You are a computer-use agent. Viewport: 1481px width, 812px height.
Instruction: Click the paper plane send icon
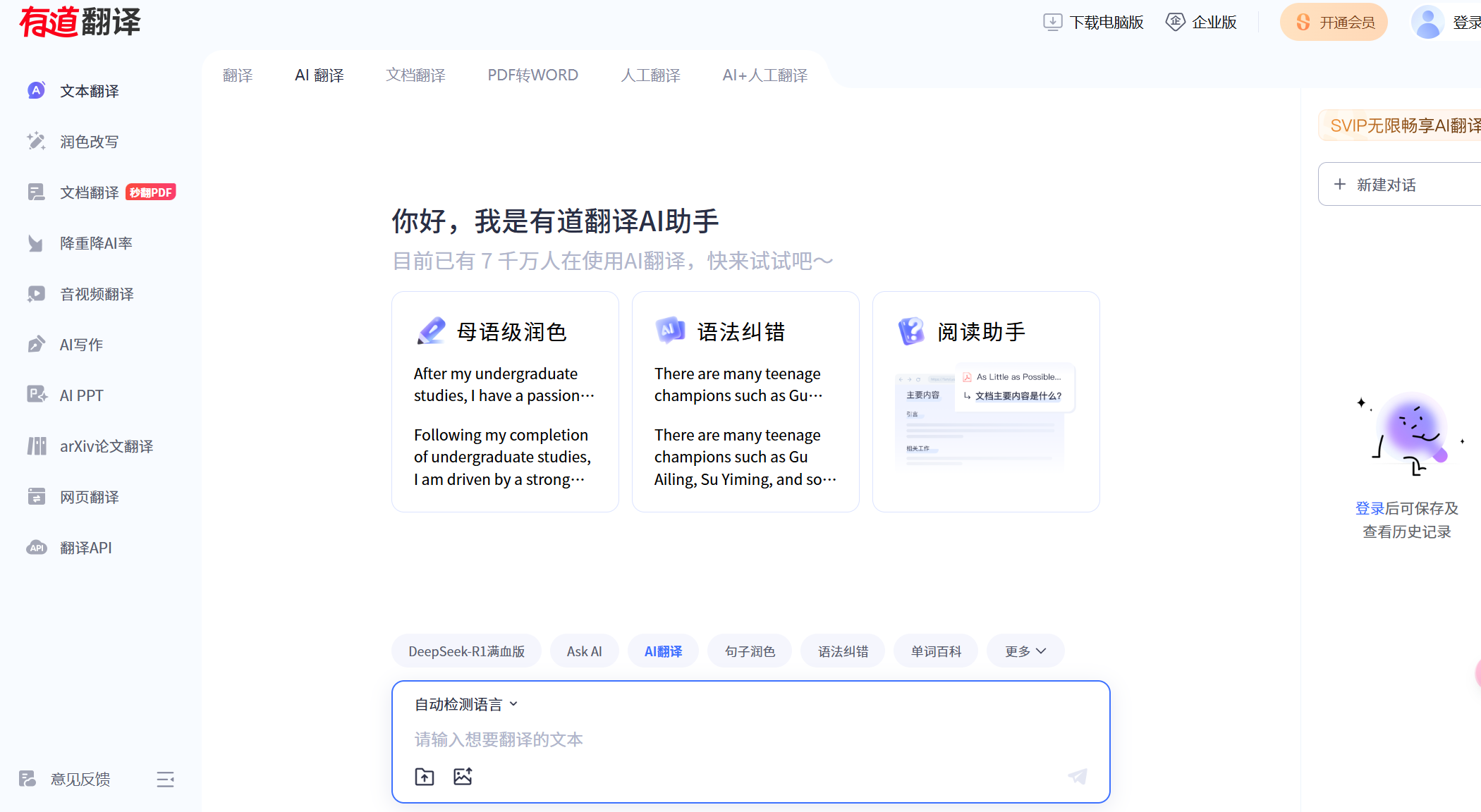pos(1078,777)
